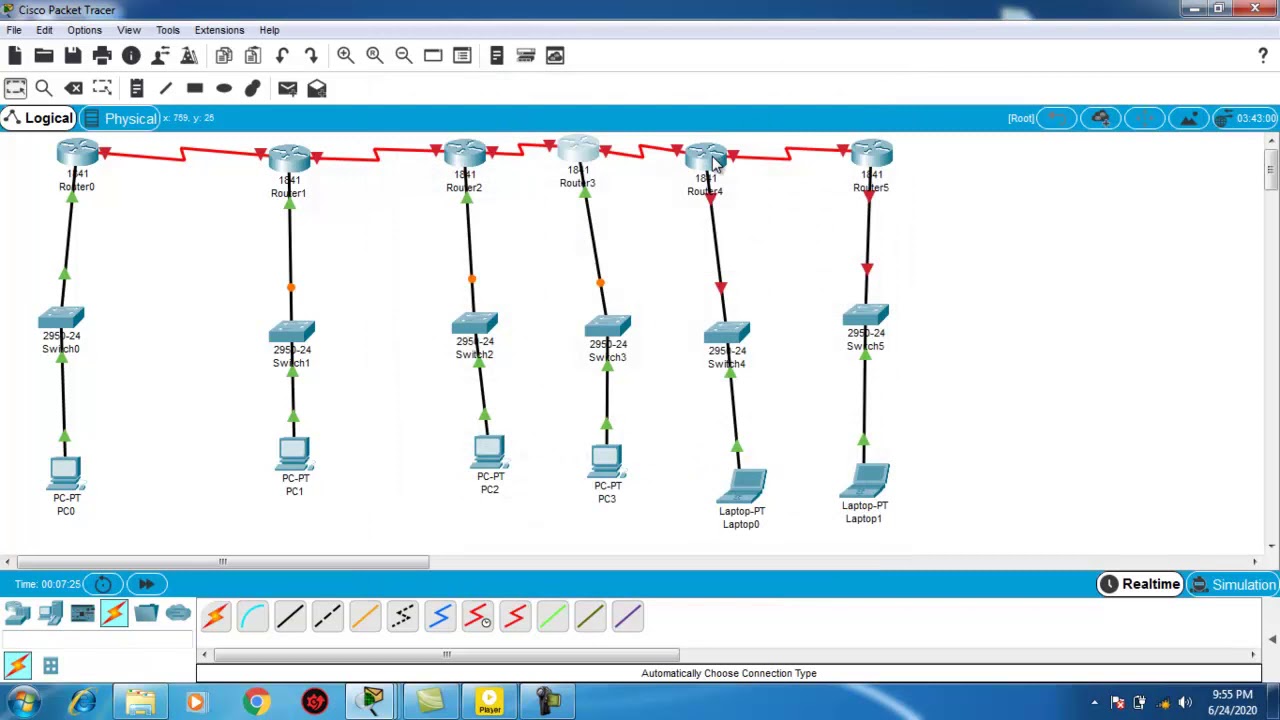This screenshot has height=720, width=1280.
Task: Select the Draw Line tool
Action: 166,89
